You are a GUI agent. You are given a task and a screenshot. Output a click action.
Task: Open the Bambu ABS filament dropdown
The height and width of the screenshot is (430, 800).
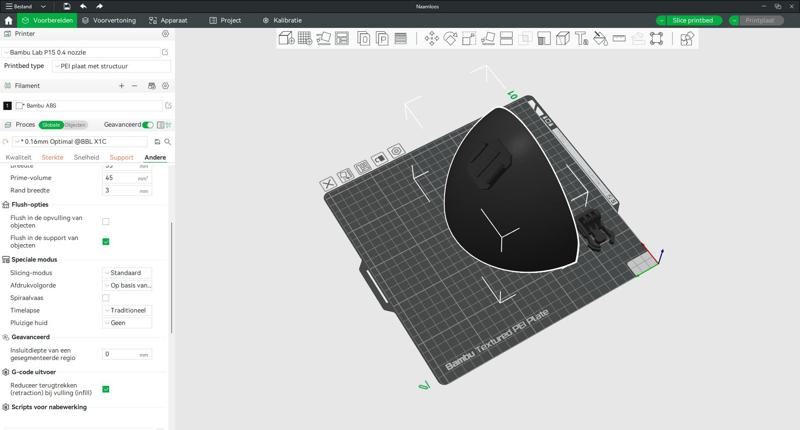[x=88, y=106]
